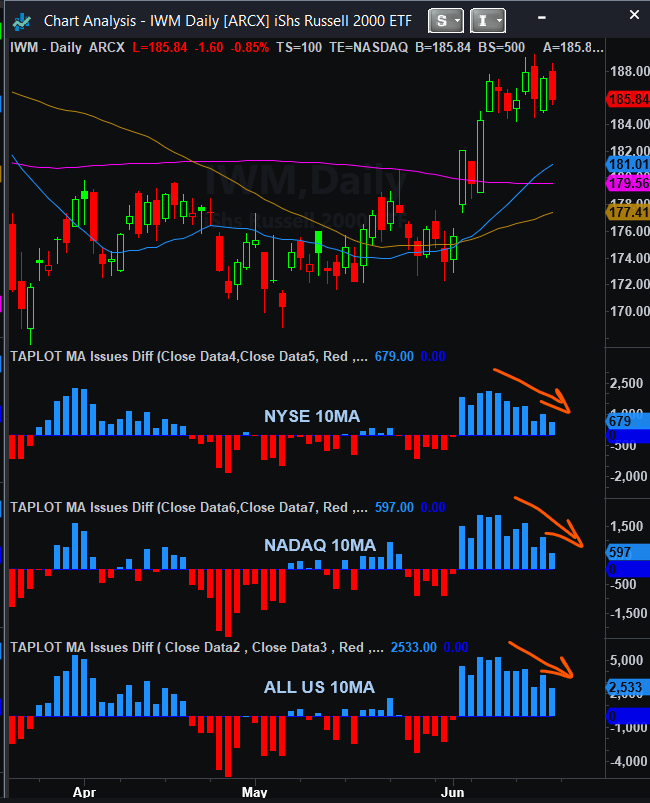Click the red 185.84 last price tag
Image resolution: width=650 pixels, height=803 pixels.
coord(628,99)
